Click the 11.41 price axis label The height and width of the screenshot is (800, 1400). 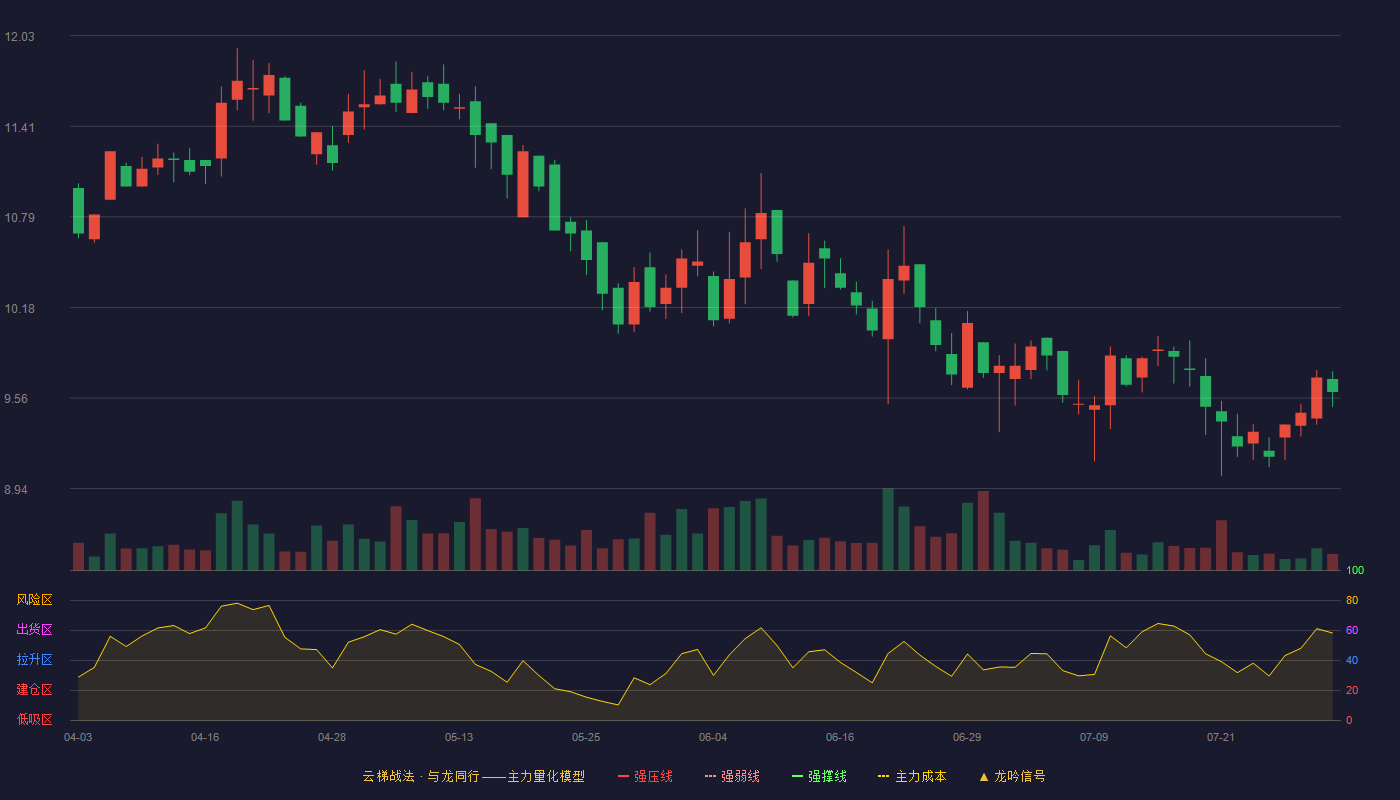coord(19,128)
